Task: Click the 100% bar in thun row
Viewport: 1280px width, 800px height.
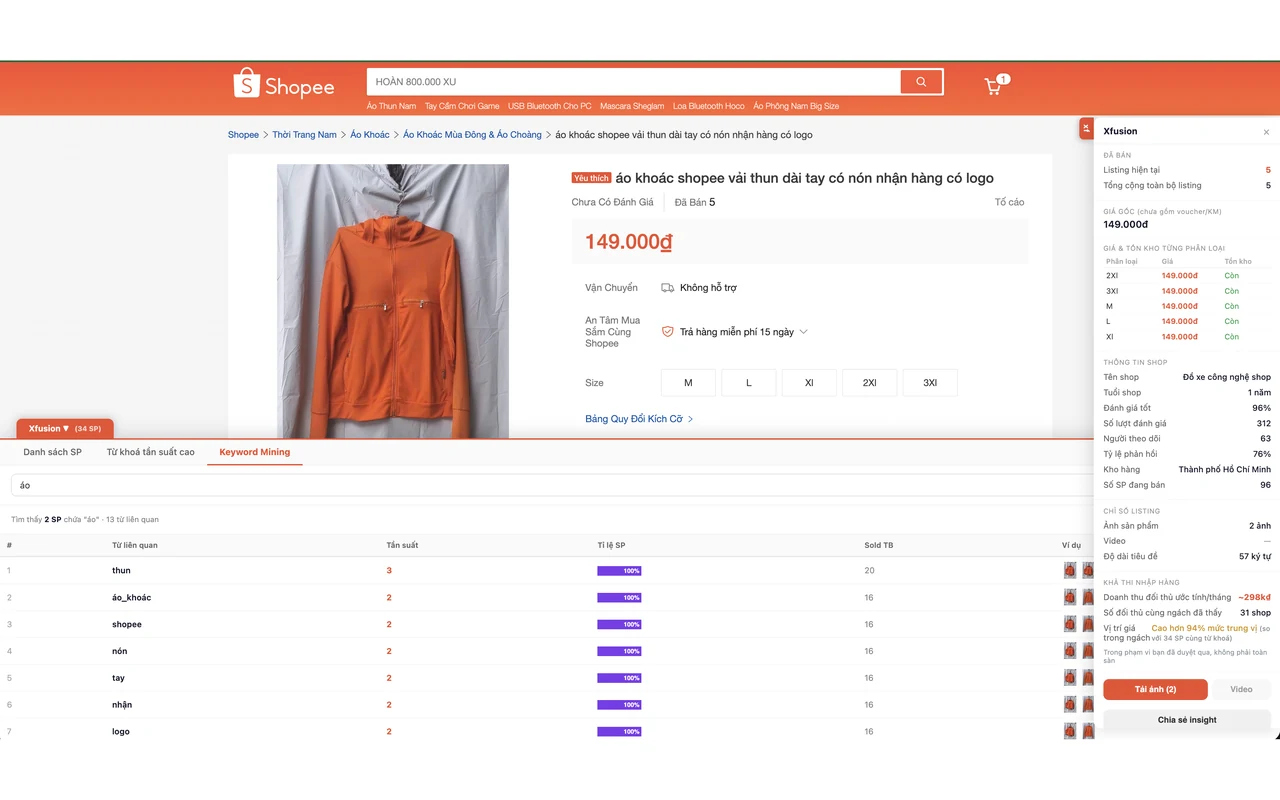Action: point(619,571)
